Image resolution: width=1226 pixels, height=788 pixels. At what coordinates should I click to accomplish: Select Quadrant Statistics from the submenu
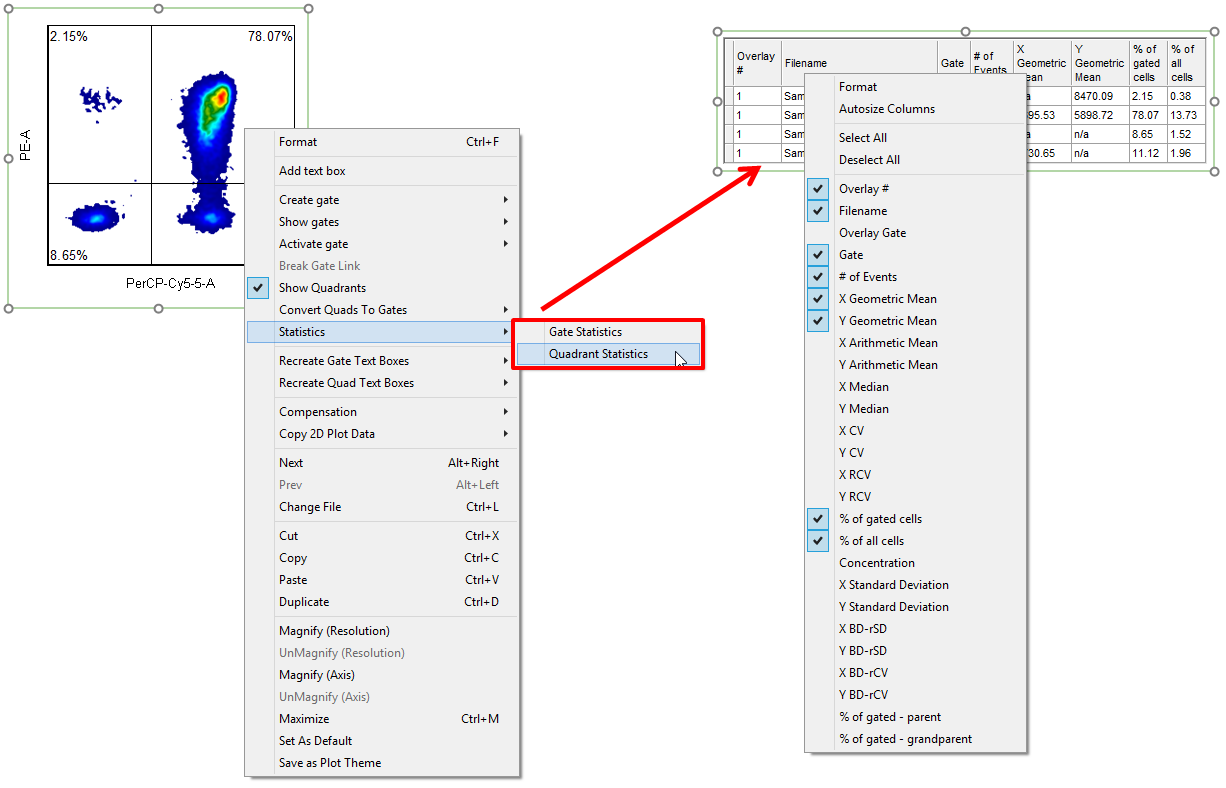pos(598,354)
